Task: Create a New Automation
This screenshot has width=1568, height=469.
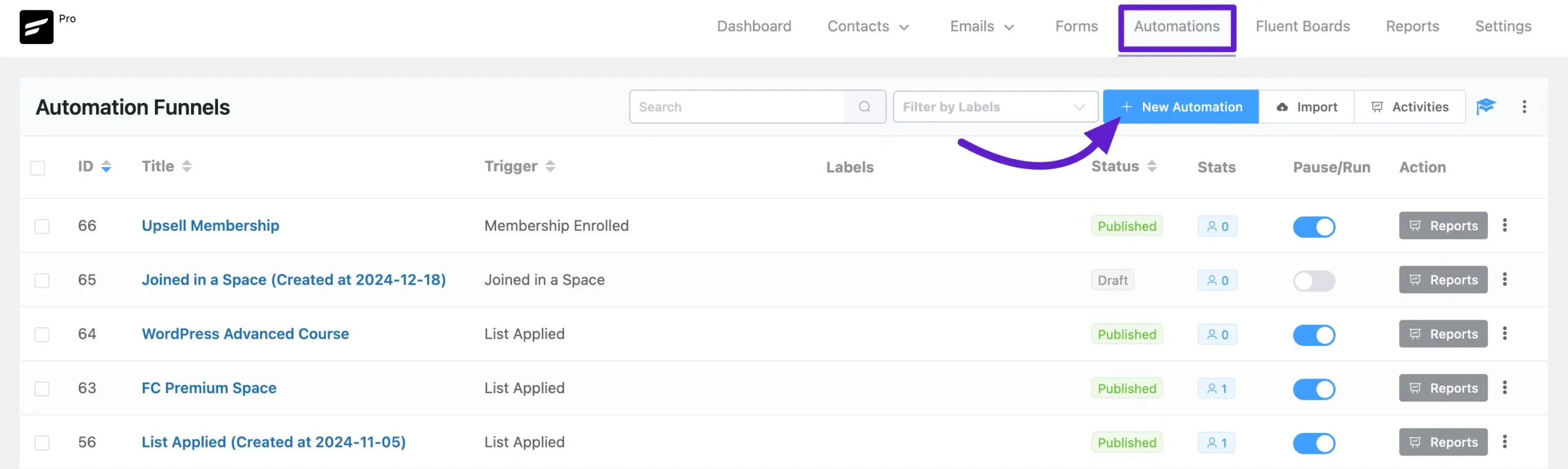Action: point(1181,107)
